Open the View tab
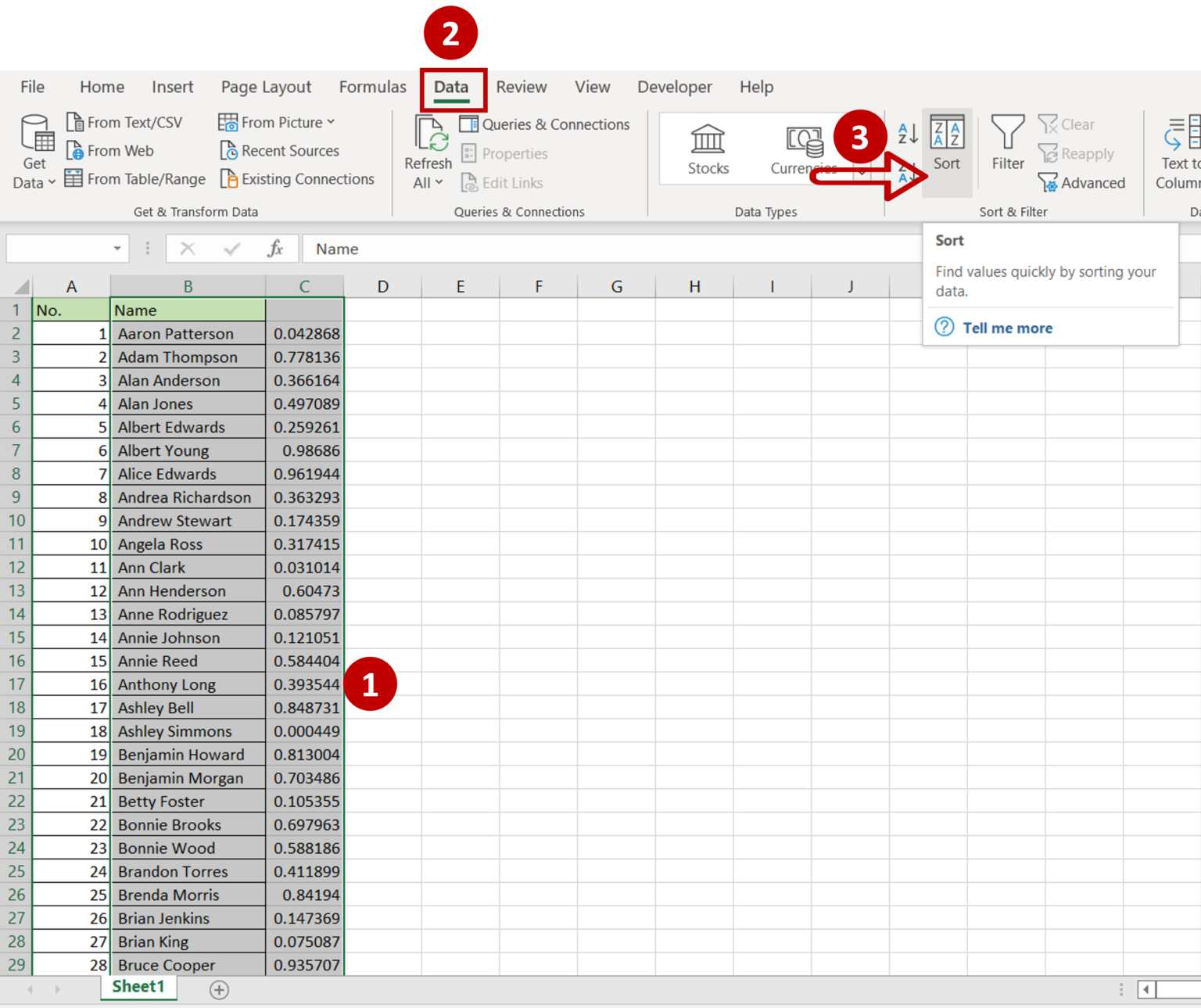The width and height of the screenshot is (1201, 1008). click(592, 87)
